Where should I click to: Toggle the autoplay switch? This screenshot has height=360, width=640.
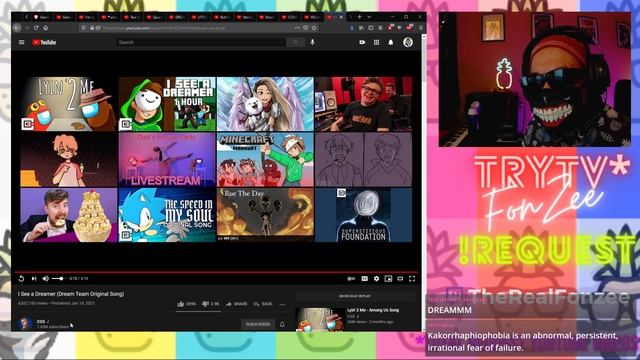351,279
